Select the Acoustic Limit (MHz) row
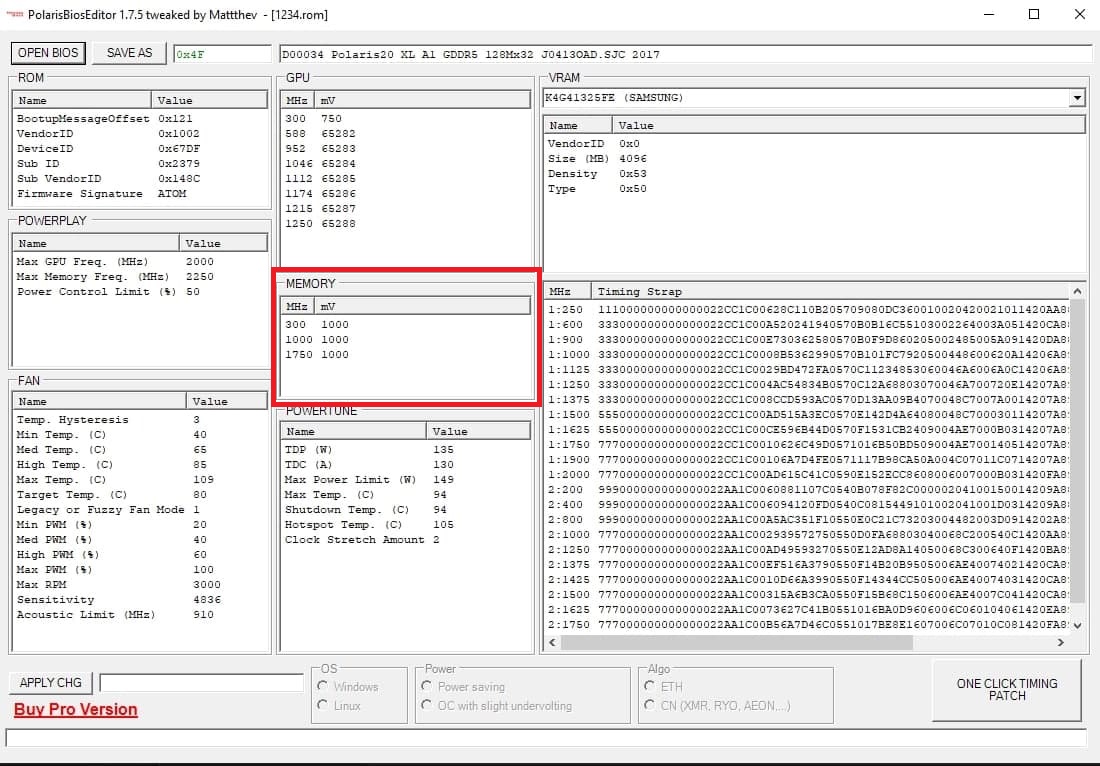This screenshot has height=766, width=1100. [x=140, y=614]
